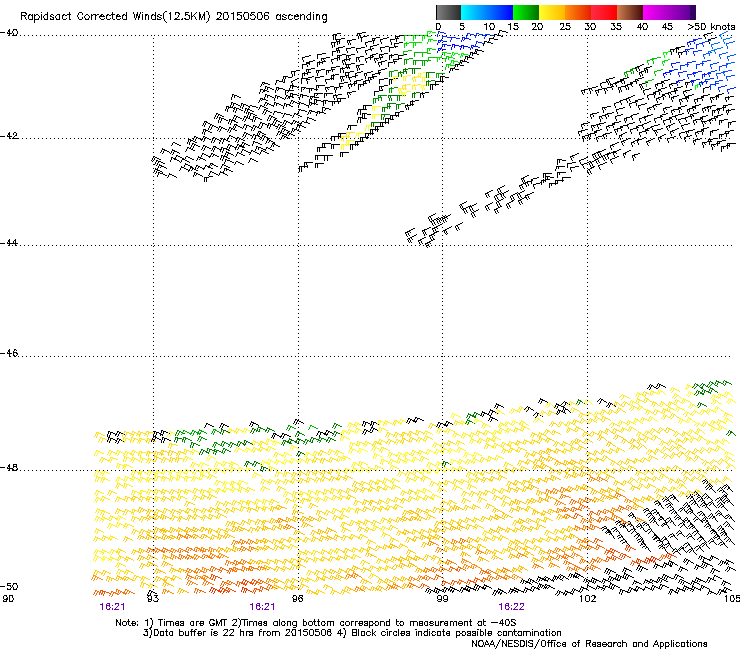740x650 pixels.
Task: Click the purple 16:21 time label near longitude 96
Action: pyautogui.click(x=262, y=607)
